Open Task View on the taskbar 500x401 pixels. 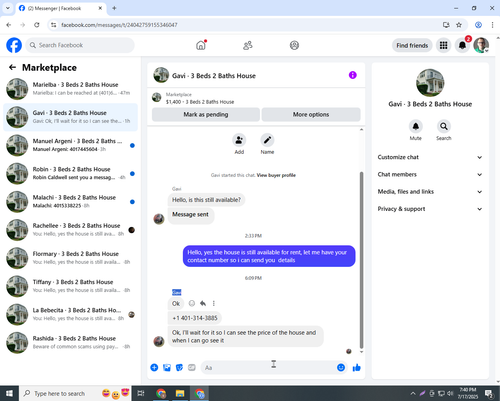[x=141, y=393]
